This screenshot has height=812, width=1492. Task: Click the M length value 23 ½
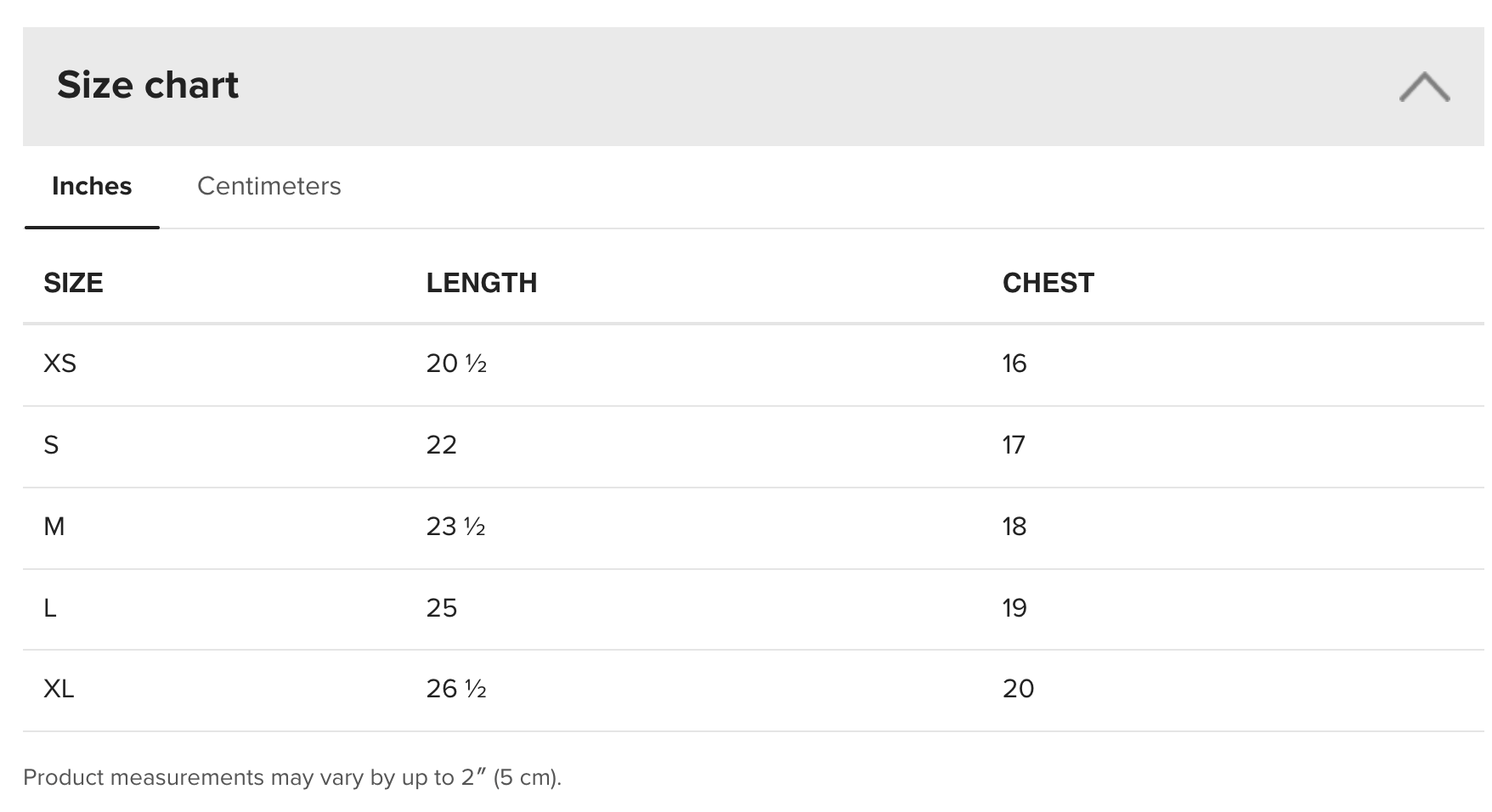click(456, 527)
